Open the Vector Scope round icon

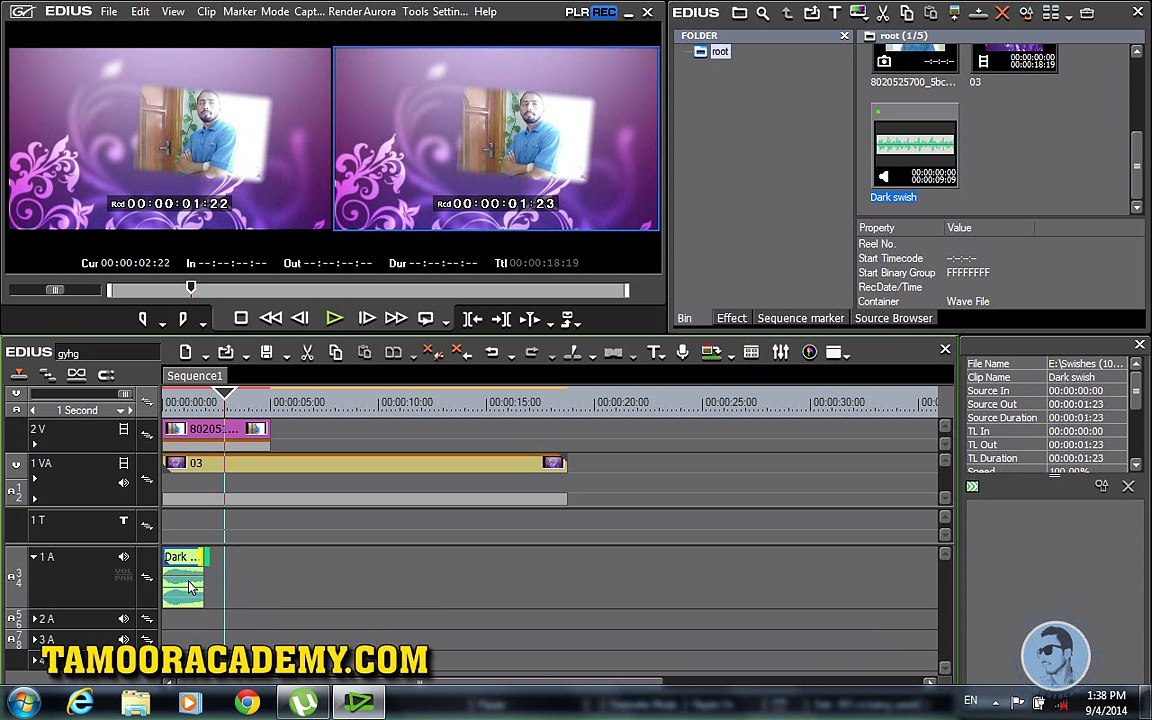810,353
